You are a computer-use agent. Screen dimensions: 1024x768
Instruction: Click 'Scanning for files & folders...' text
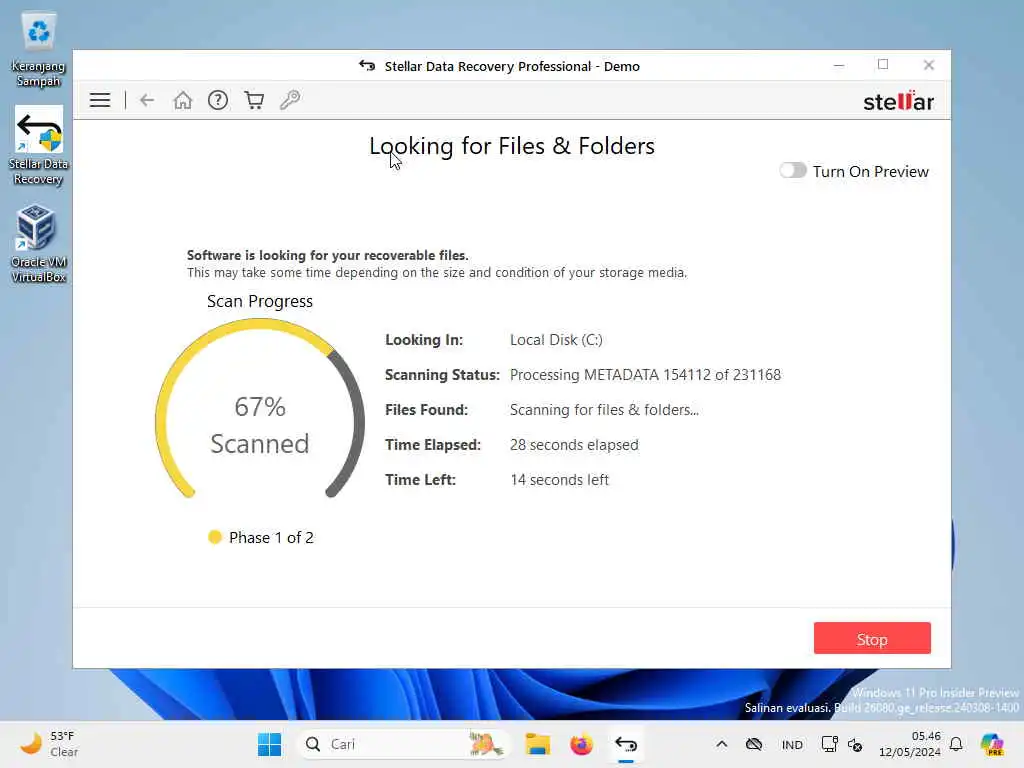coord(604,409)
